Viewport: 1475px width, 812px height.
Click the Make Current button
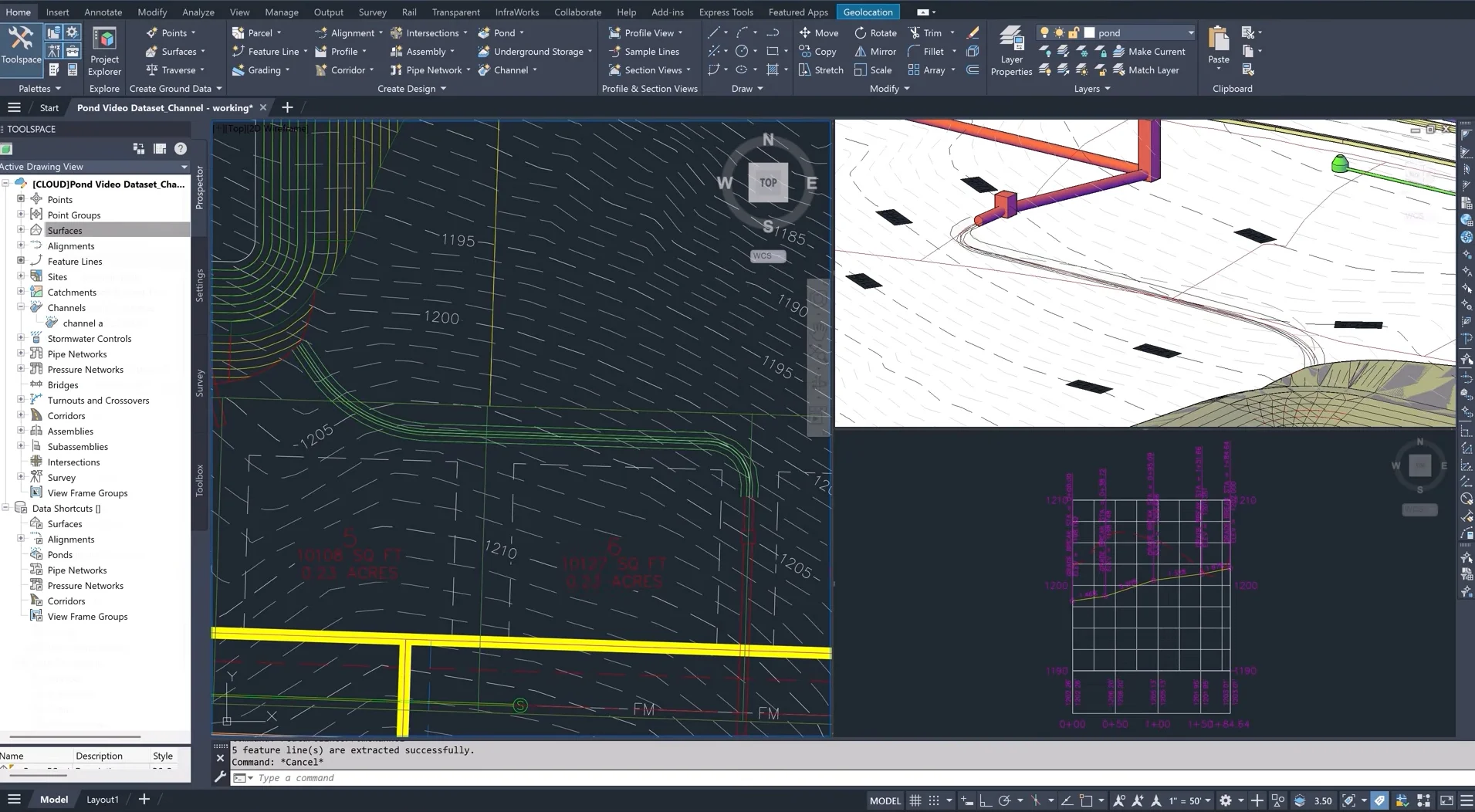(1150, 51)
